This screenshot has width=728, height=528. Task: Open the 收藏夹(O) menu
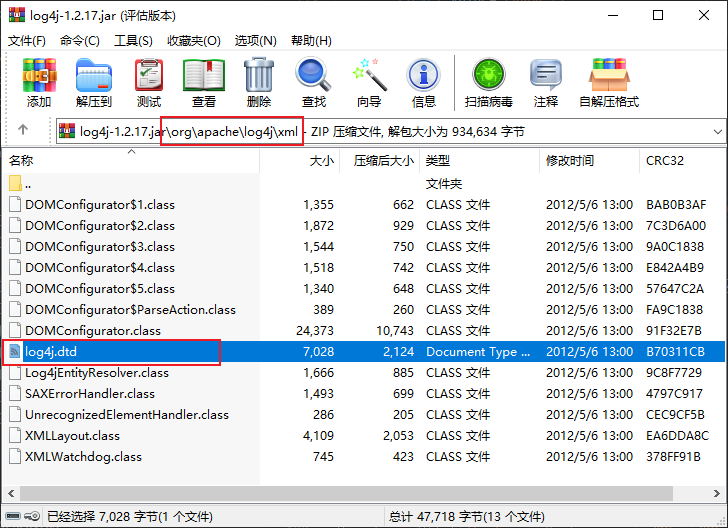pyautogui.click(x=194, y=41)
